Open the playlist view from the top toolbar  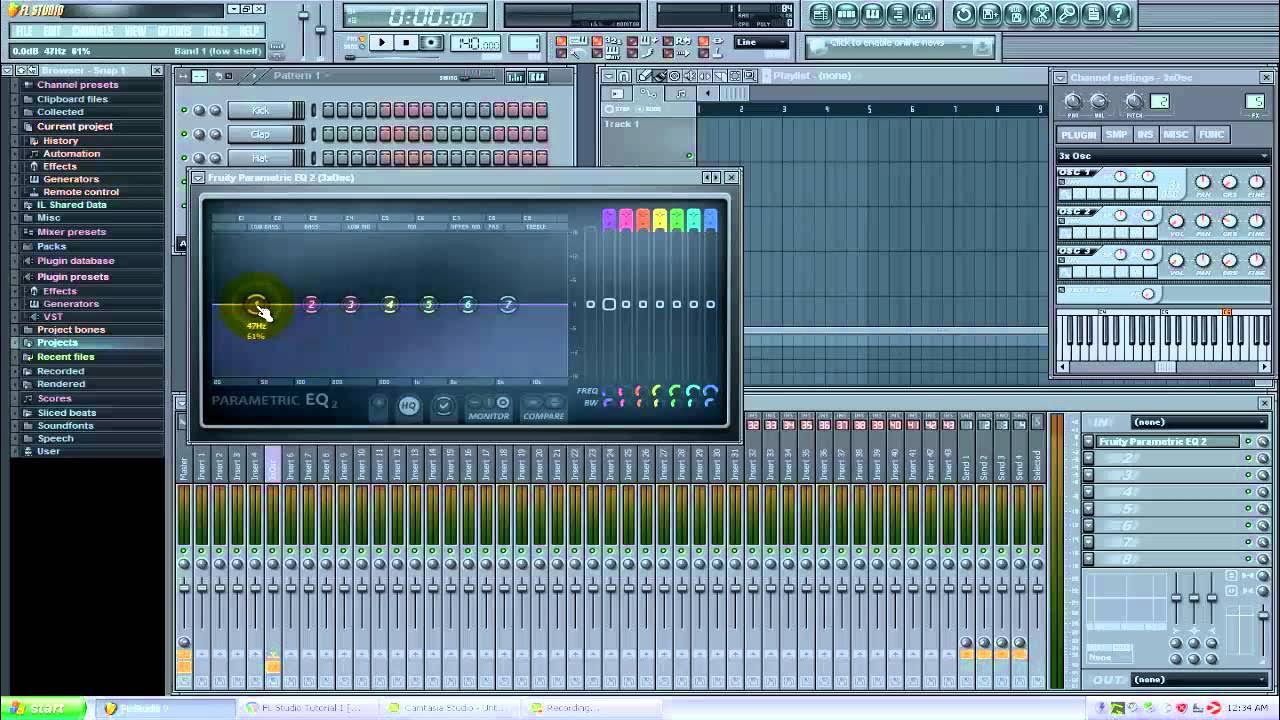[x=821, y=14]
